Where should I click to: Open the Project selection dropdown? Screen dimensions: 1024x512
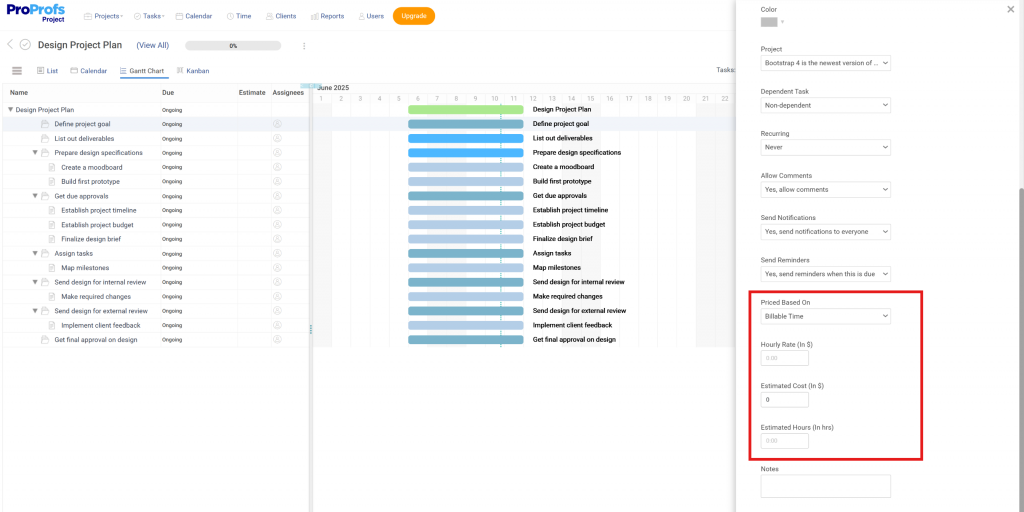pyautogui.click(x=825, y=63)
